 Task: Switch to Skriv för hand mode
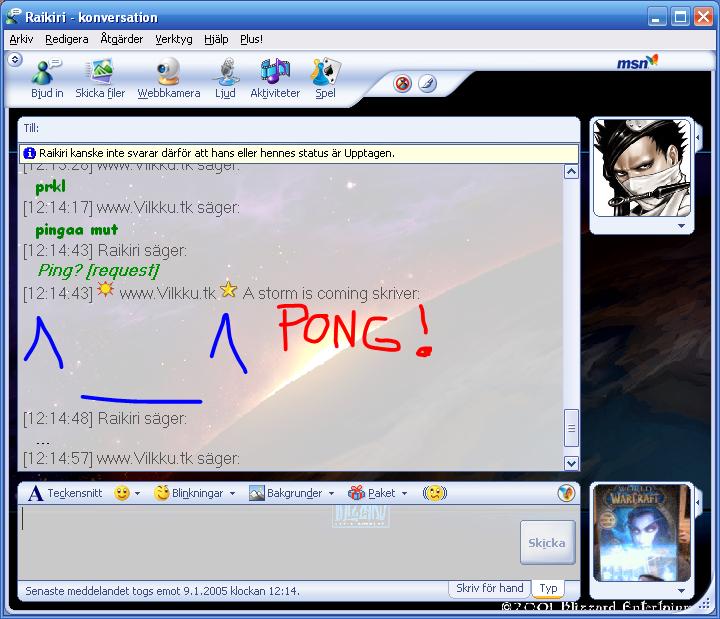490,588
